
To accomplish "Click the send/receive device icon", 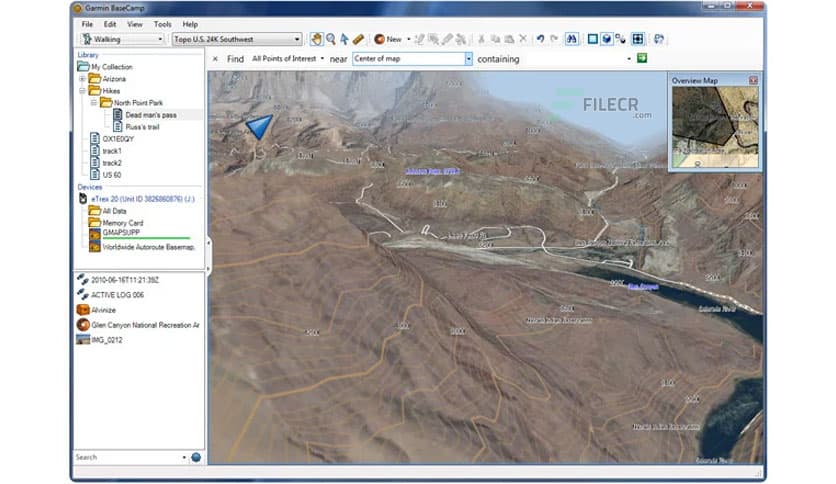I will tap(659, 39).
